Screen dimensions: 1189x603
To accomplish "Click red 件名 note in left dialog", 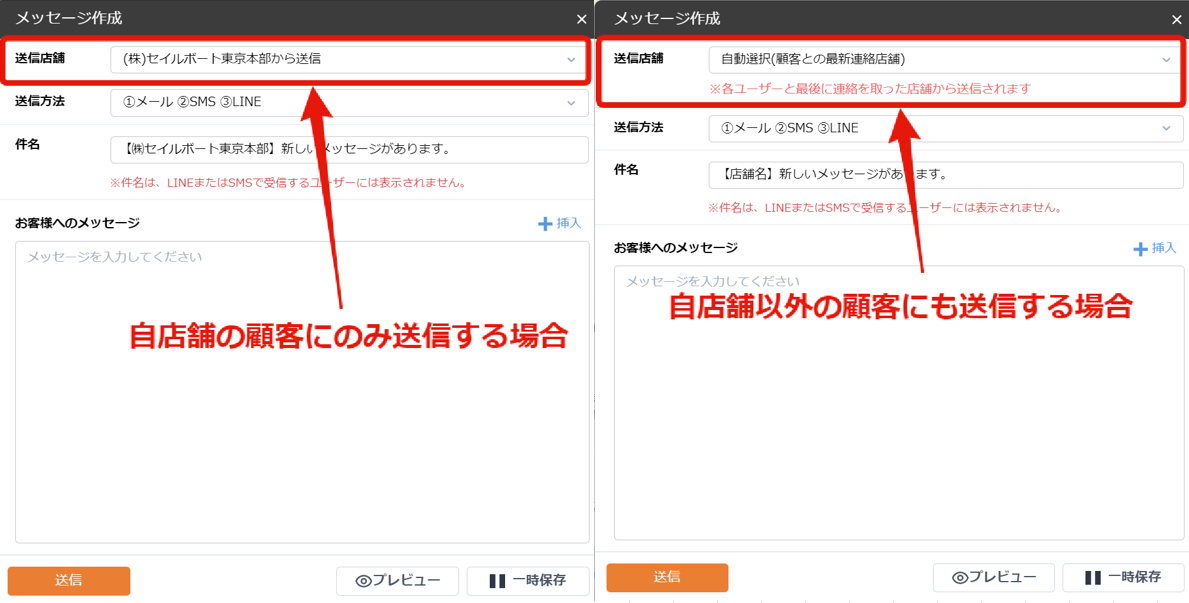I will point(287,183).
